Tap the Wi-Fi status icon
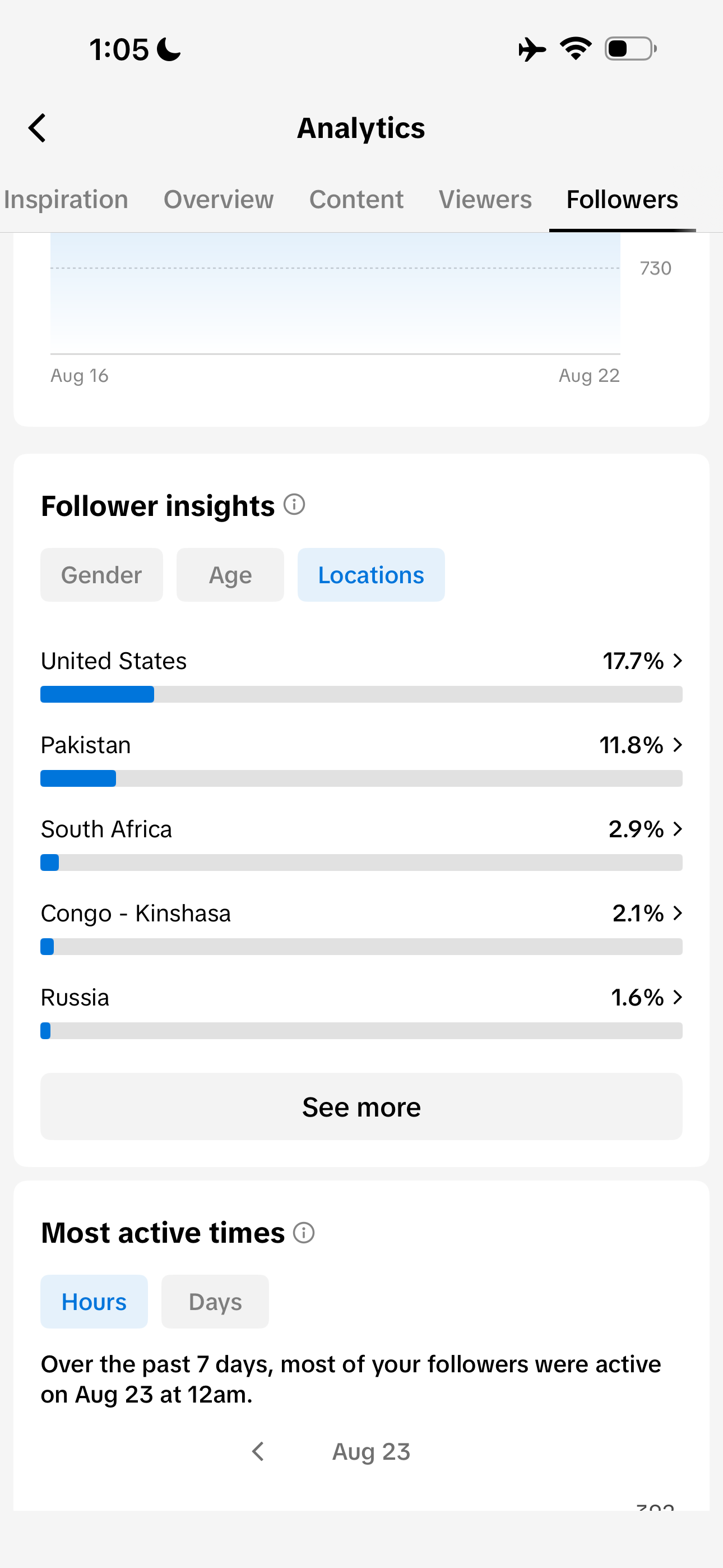This screenshot has height=1568, width=723. pos(576,49)
